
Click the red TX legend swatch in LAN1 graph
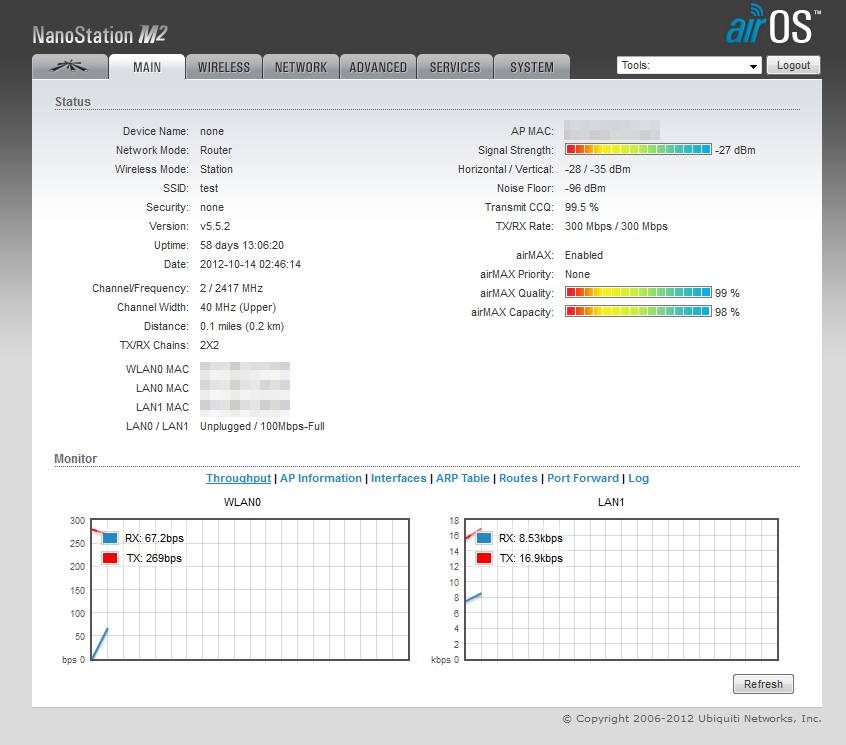click(x=484, y=558)
